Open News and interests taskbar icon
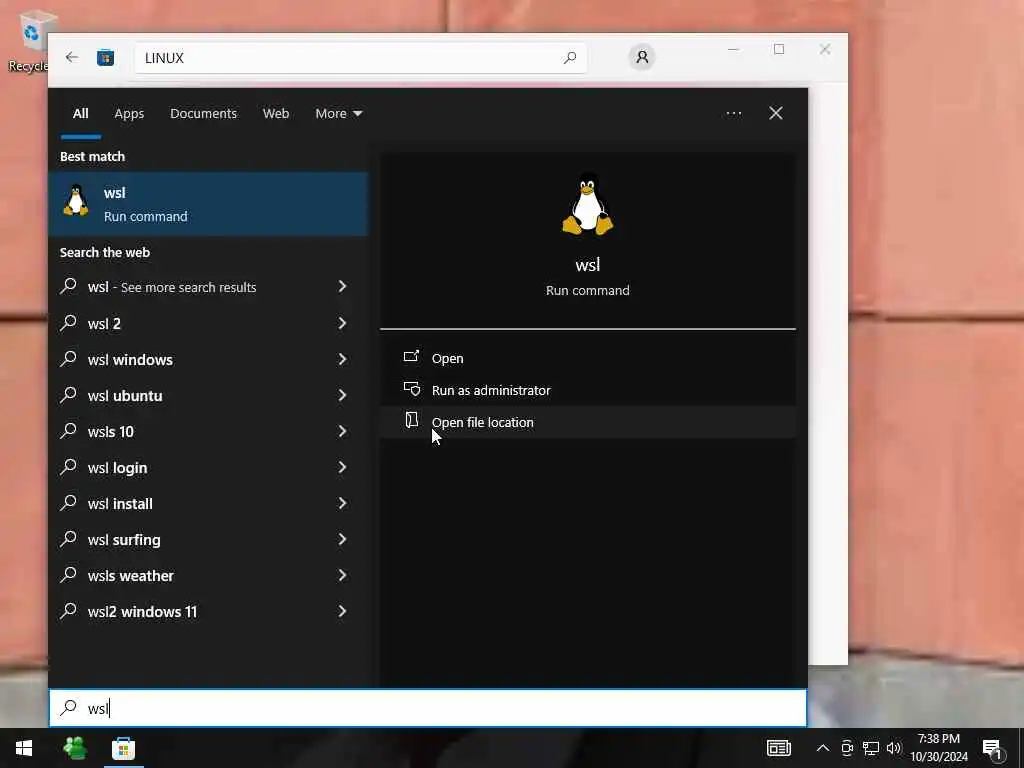 778,748
